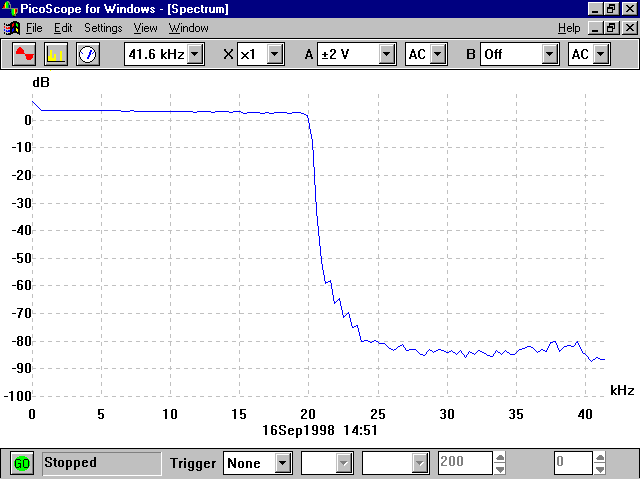This screenshot has height=480, width=640.
Task: Expand the Trigger None dropdown
Action: pos(282,463)
